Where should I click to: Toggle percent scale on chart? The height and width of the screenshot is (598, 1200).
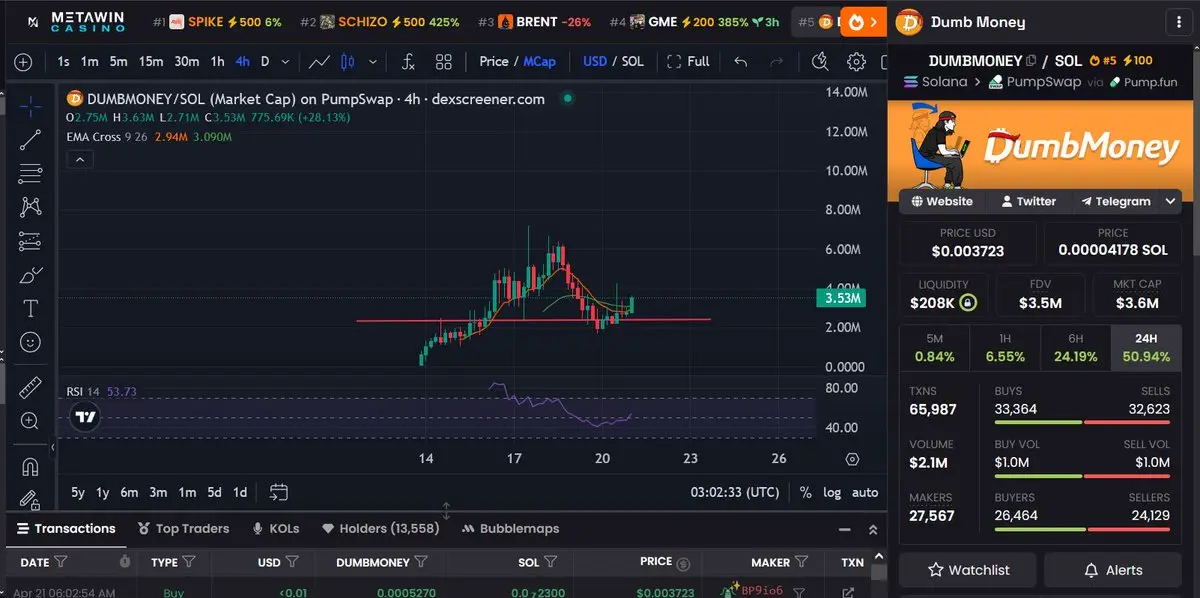806,492
